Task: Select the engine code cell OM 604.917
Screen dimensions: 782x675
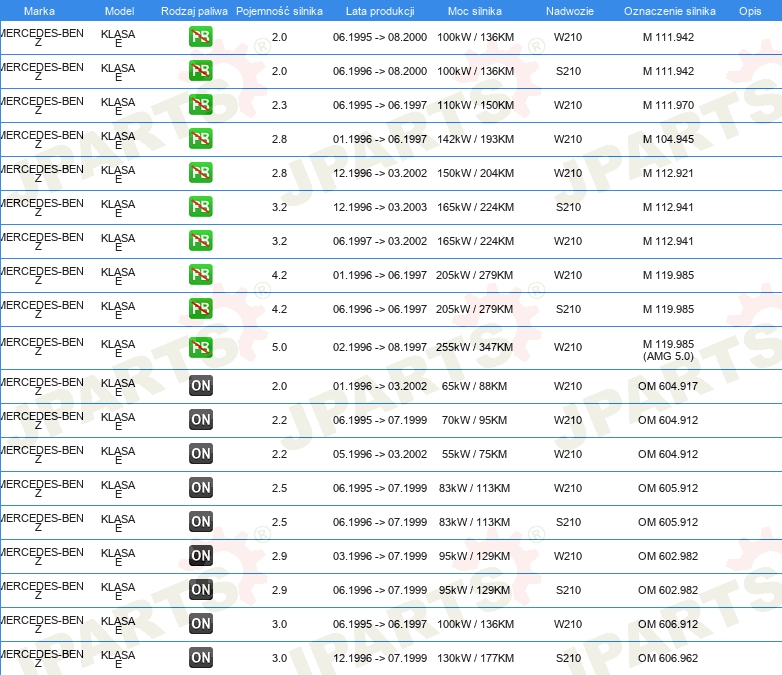Action: pyautogui.click(x=668, y=386)
